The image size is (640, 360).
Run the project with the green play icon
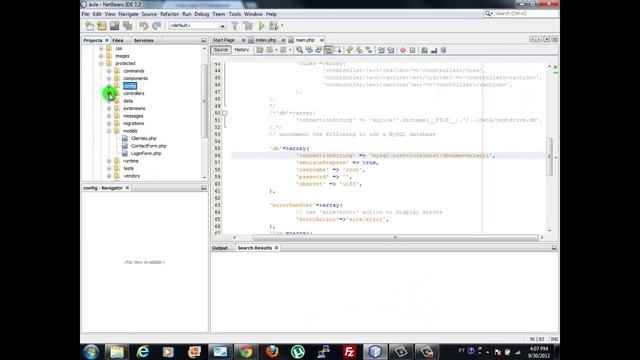[261, 26]
